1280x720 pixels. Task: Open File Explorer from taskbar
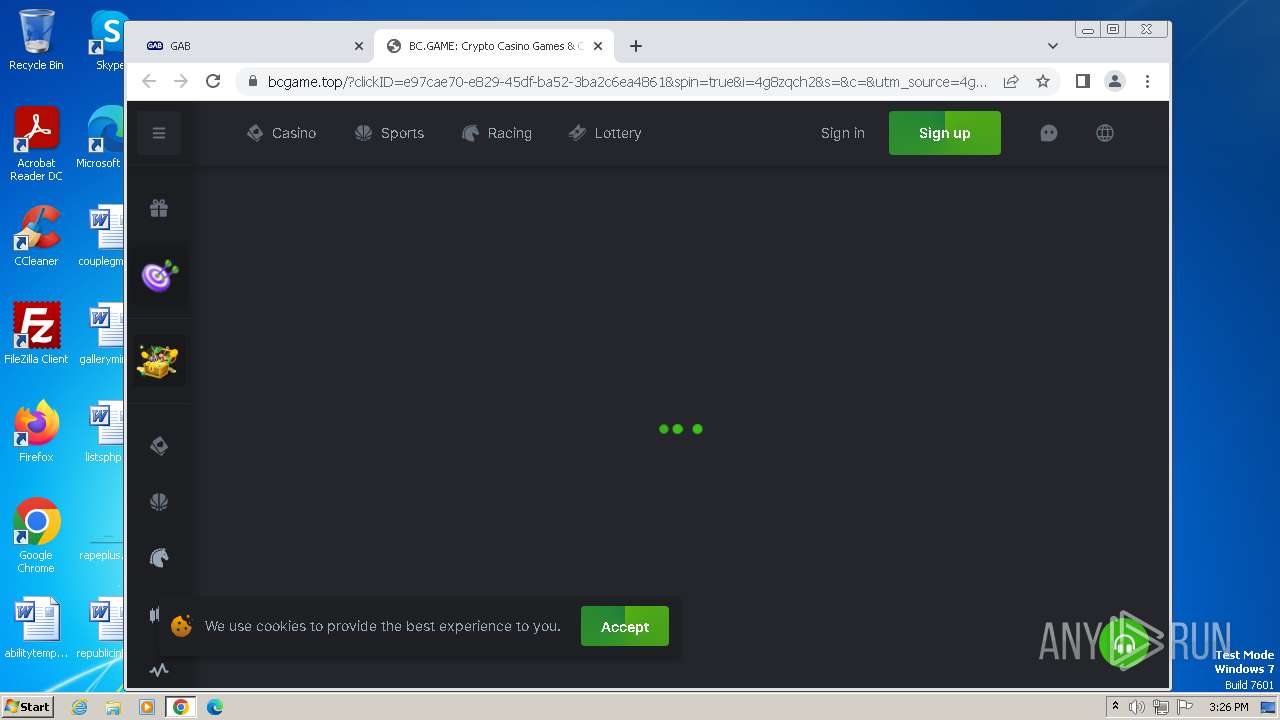coord(113,707)
